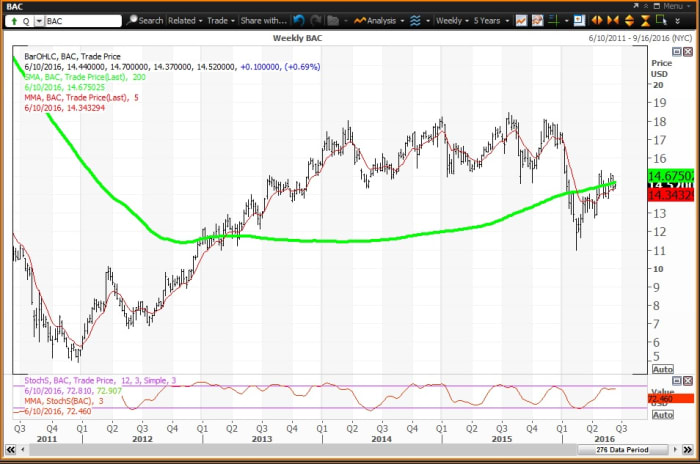Open the Related menu
This screenshot has width=700, height=464.
185,20
